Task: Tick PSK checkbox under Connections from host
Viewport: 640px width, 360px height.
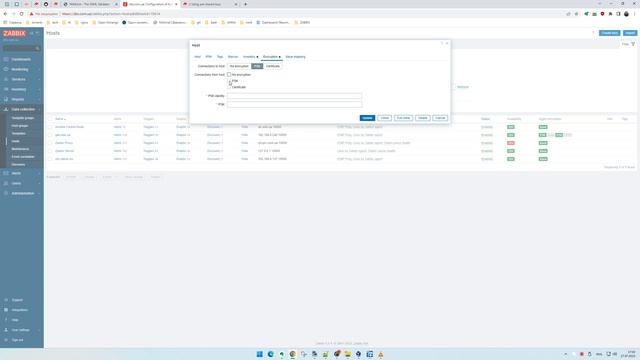Action: click(x=229, y=81)
